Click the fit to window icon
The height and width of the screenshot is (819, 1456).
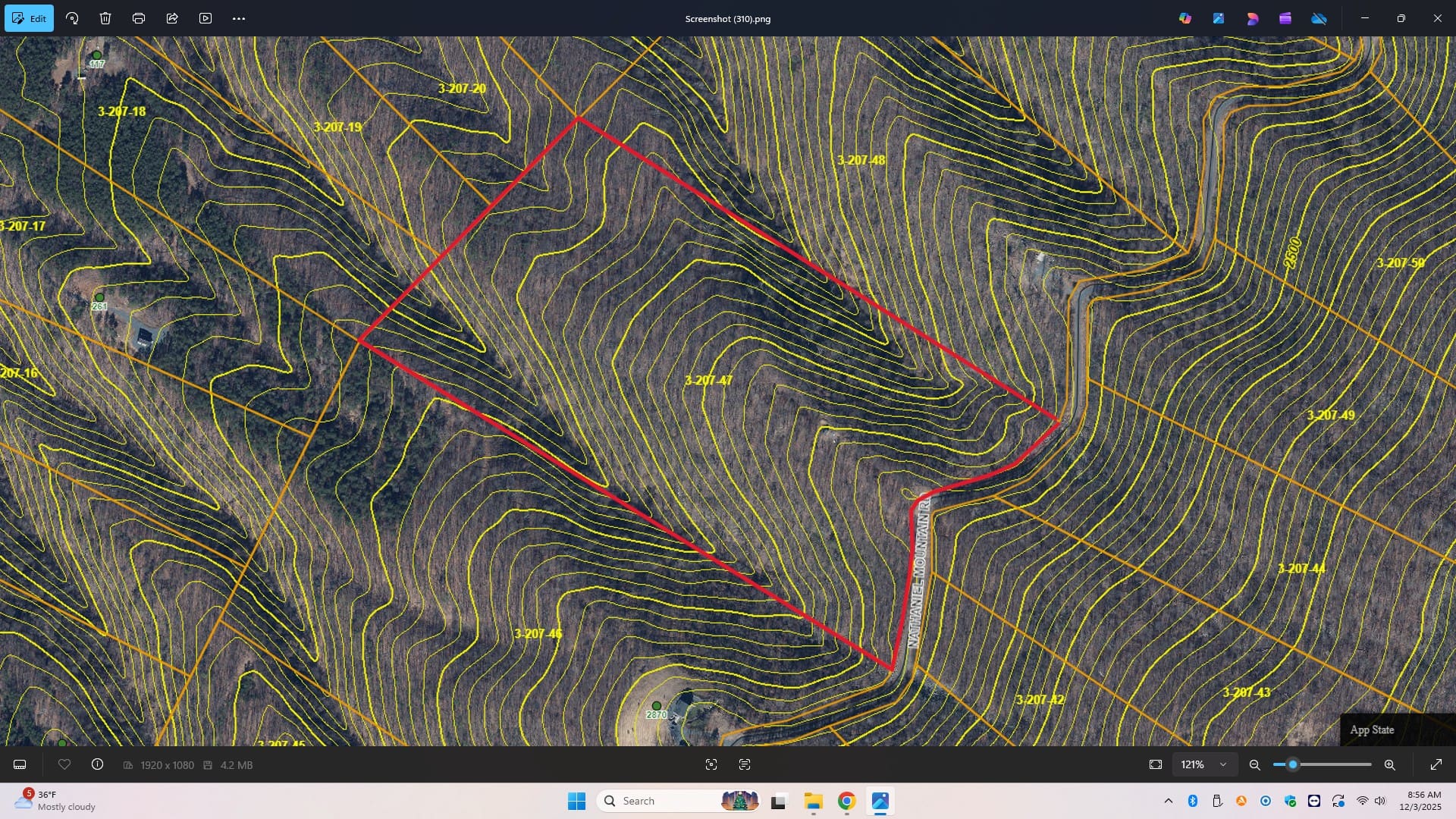tap(1156, 764)
